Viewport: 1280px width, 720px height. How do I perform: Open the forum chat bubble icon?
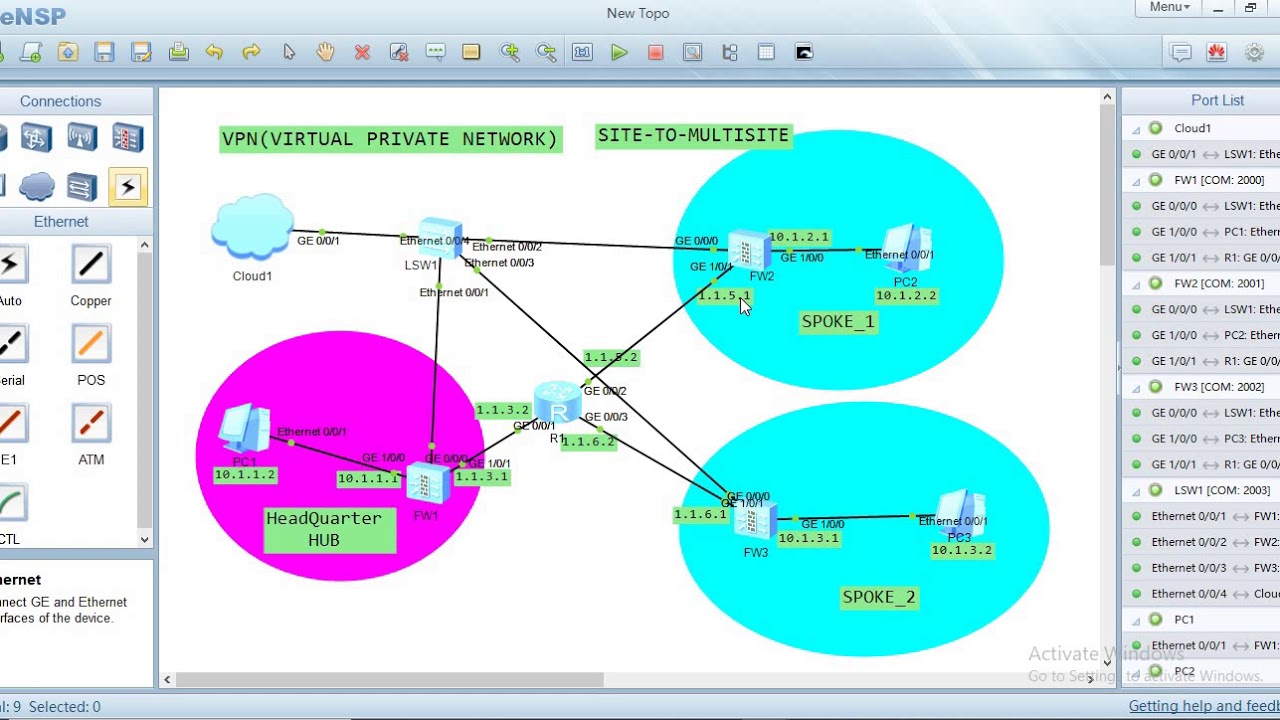[x=1181, y=52]
